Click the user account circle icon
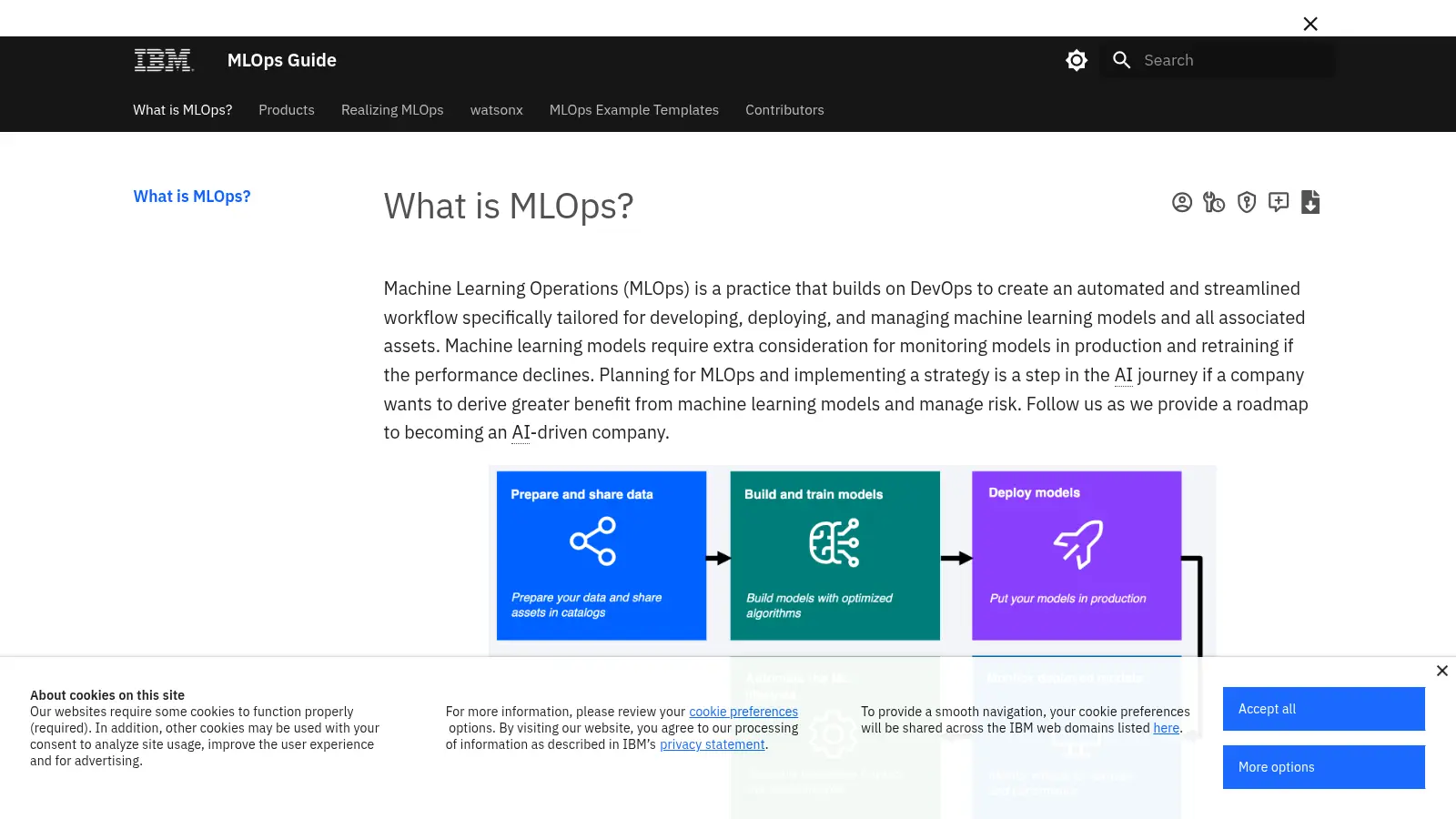Image resolution: width=1456 pixels, height=819 pixels. click(x=1182, y=202)
